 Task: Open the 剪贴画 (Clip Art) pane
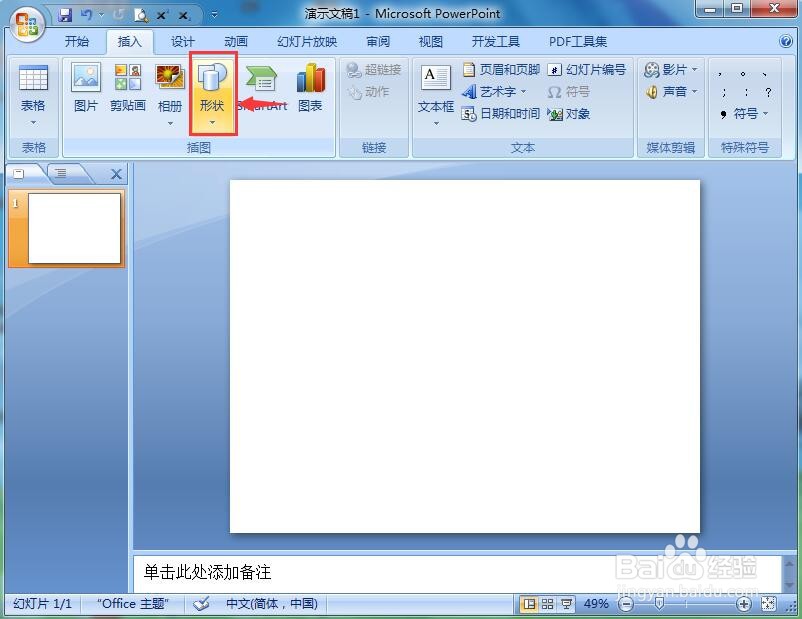(x=128, y=91)
